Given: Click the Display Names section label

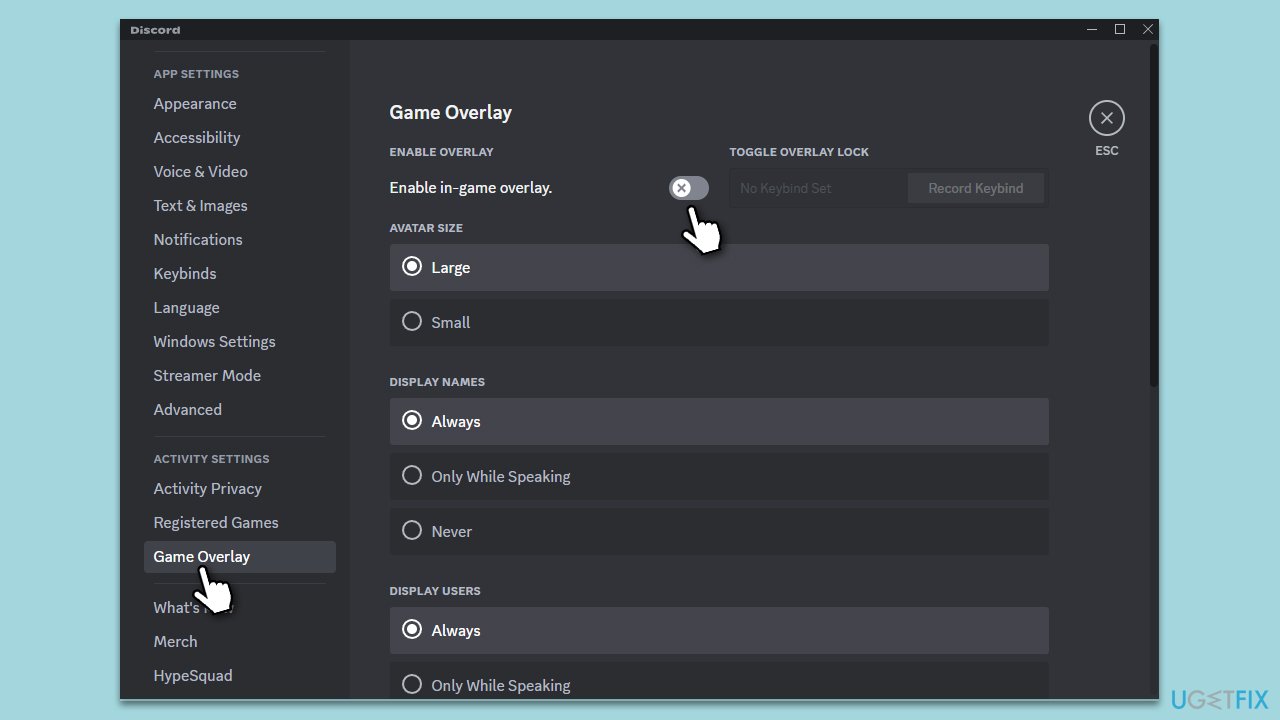Looking at the screenshot, I should pos(437,382).
